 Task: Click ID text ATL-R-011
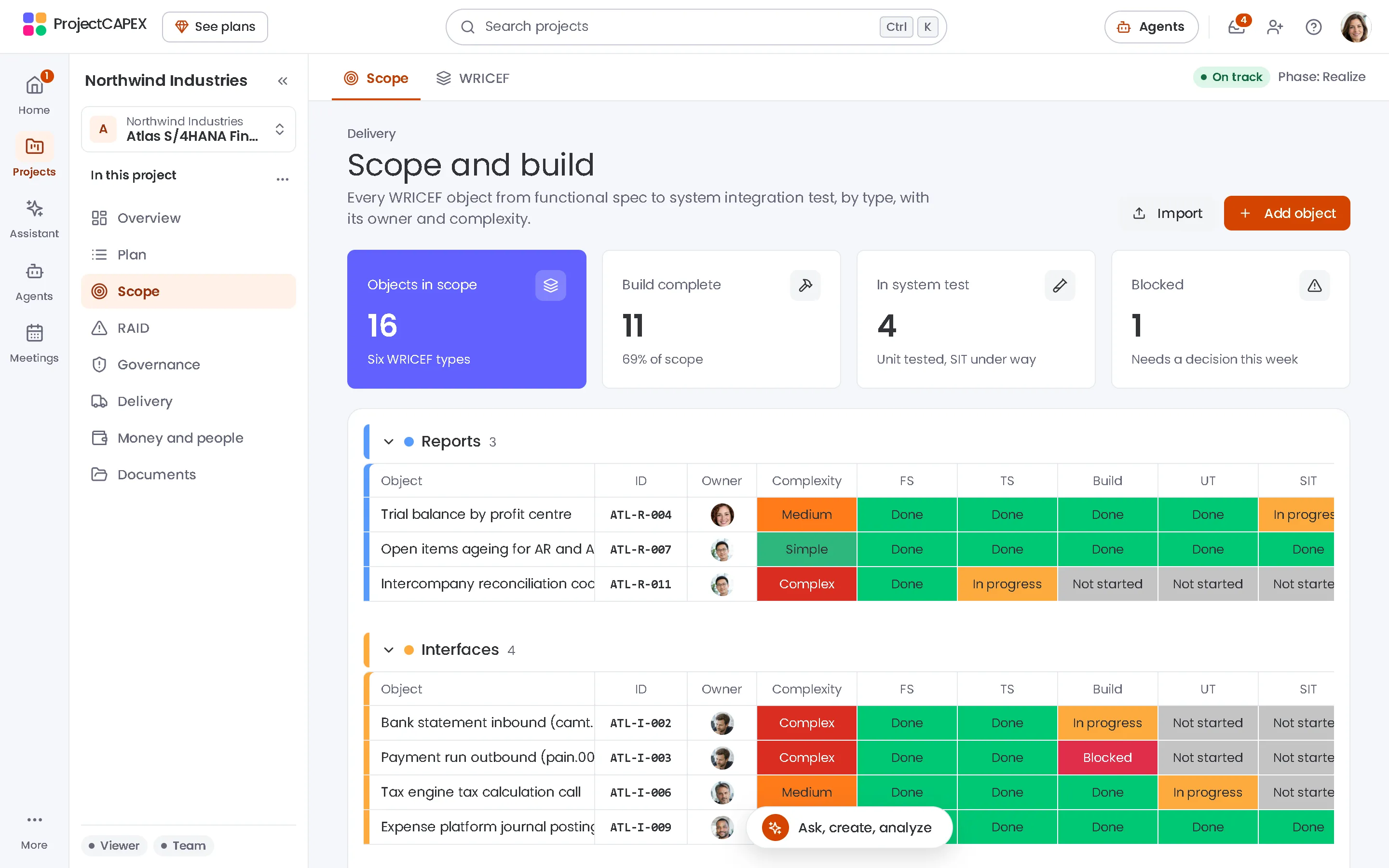640,584
